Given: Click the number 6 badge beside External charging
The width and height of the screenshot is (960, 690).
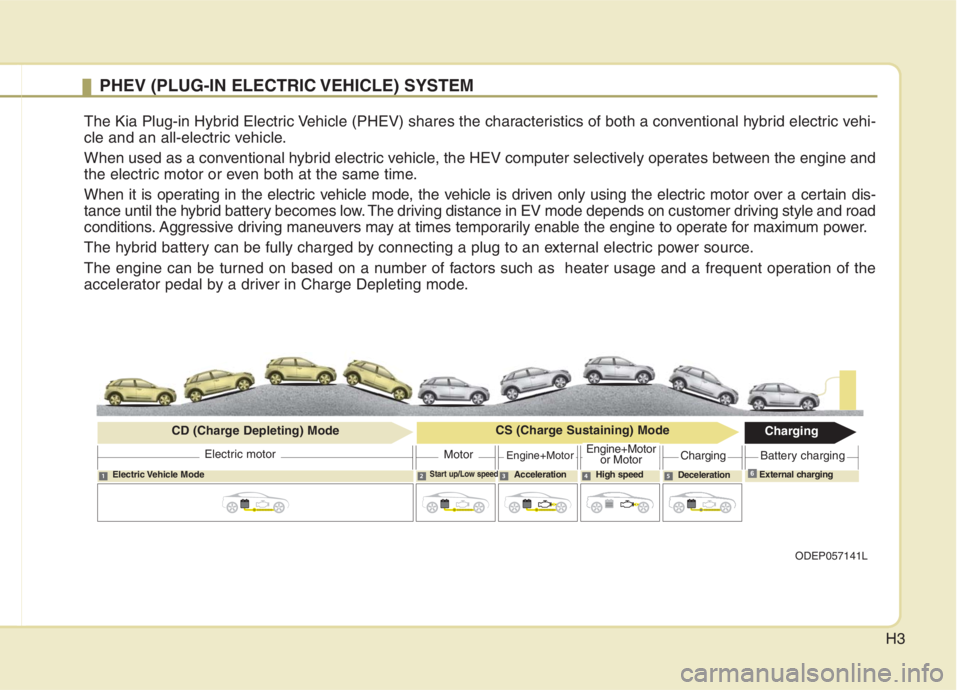Looking at the screenshot, I should click(752, 474).
